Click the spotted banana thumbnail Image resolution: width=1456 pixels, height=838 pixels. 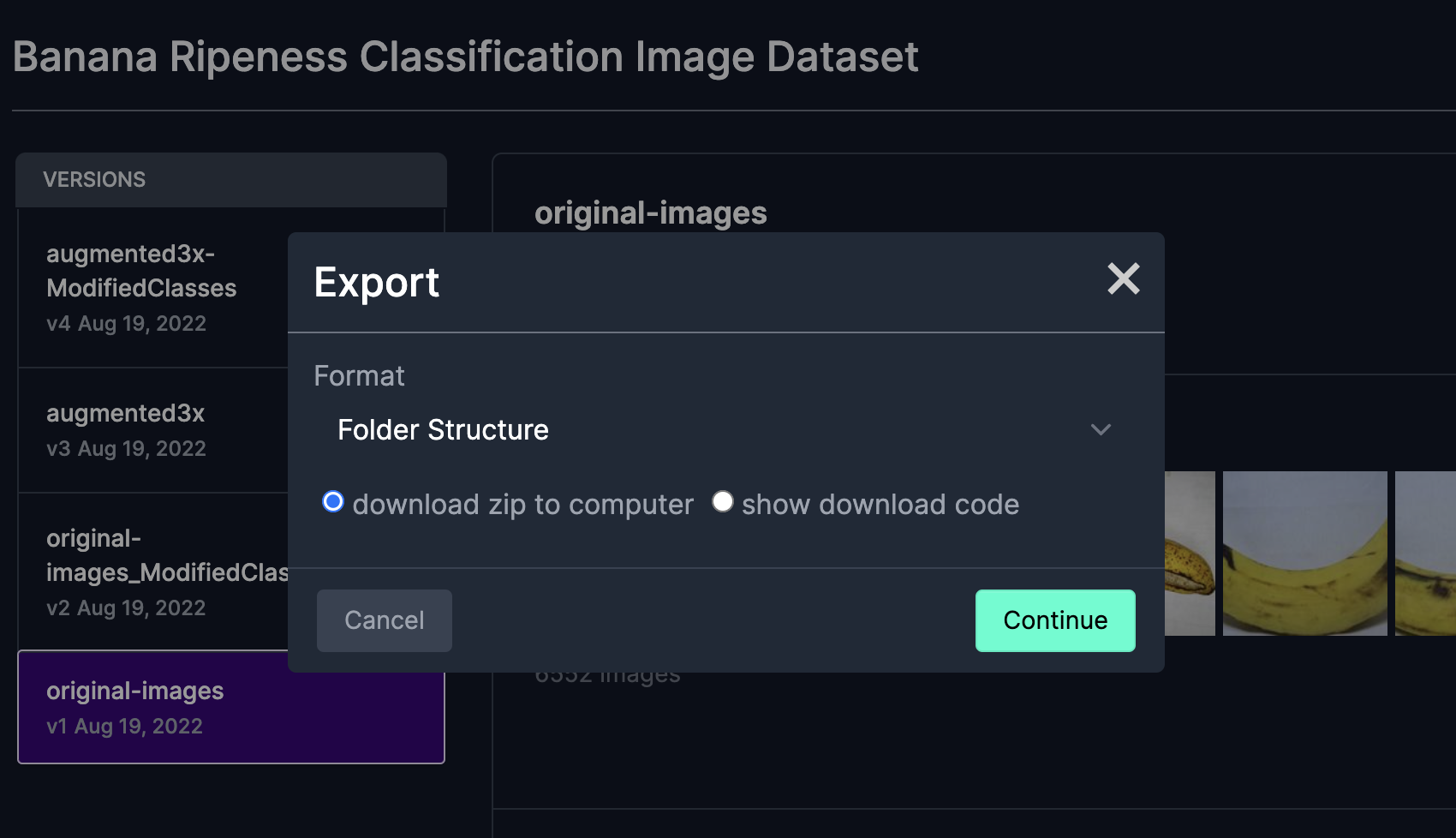(1304, 553)
